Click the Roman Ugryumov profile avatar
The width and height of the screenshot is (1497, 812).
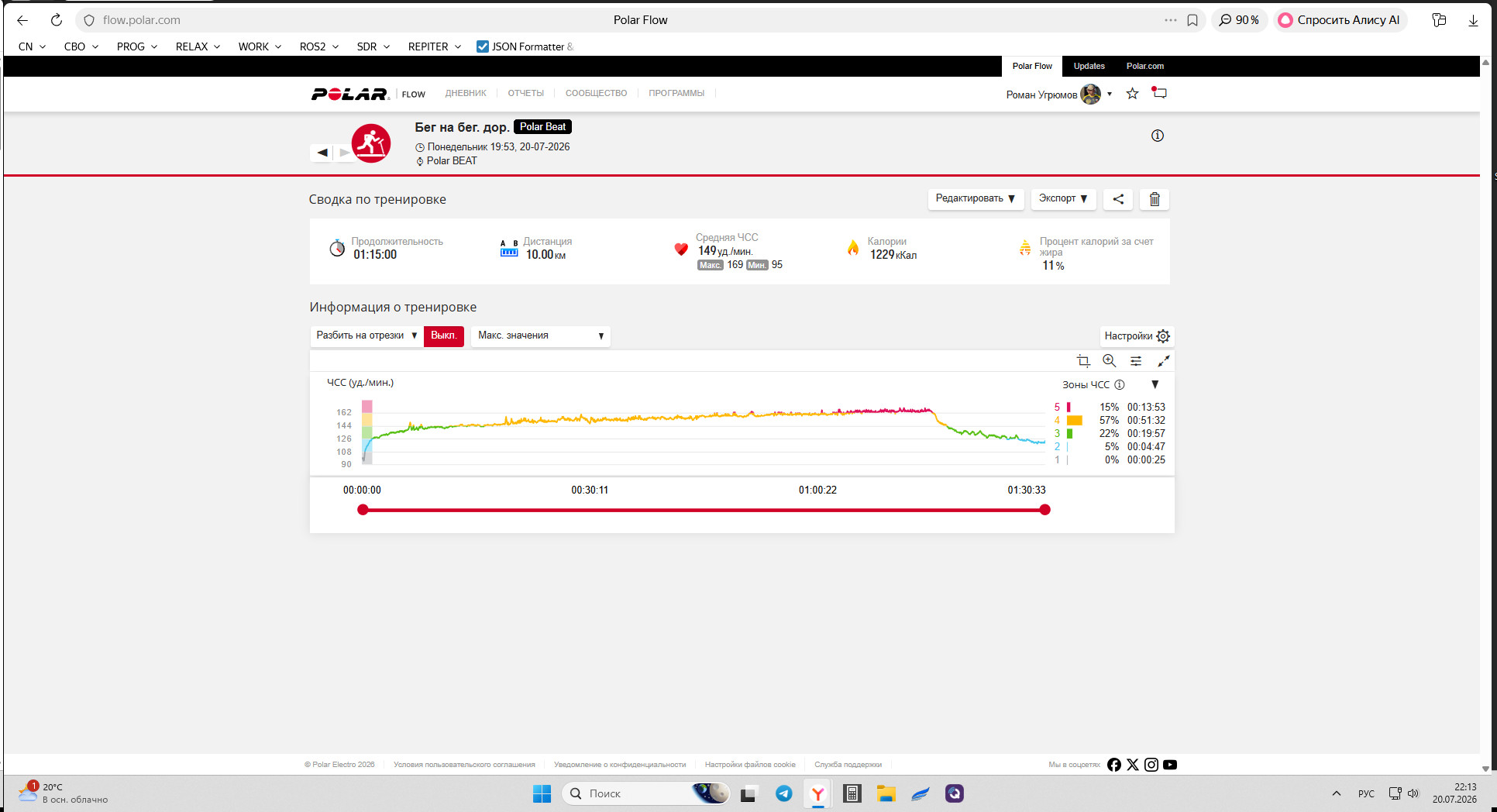[x=1091, y=95]
